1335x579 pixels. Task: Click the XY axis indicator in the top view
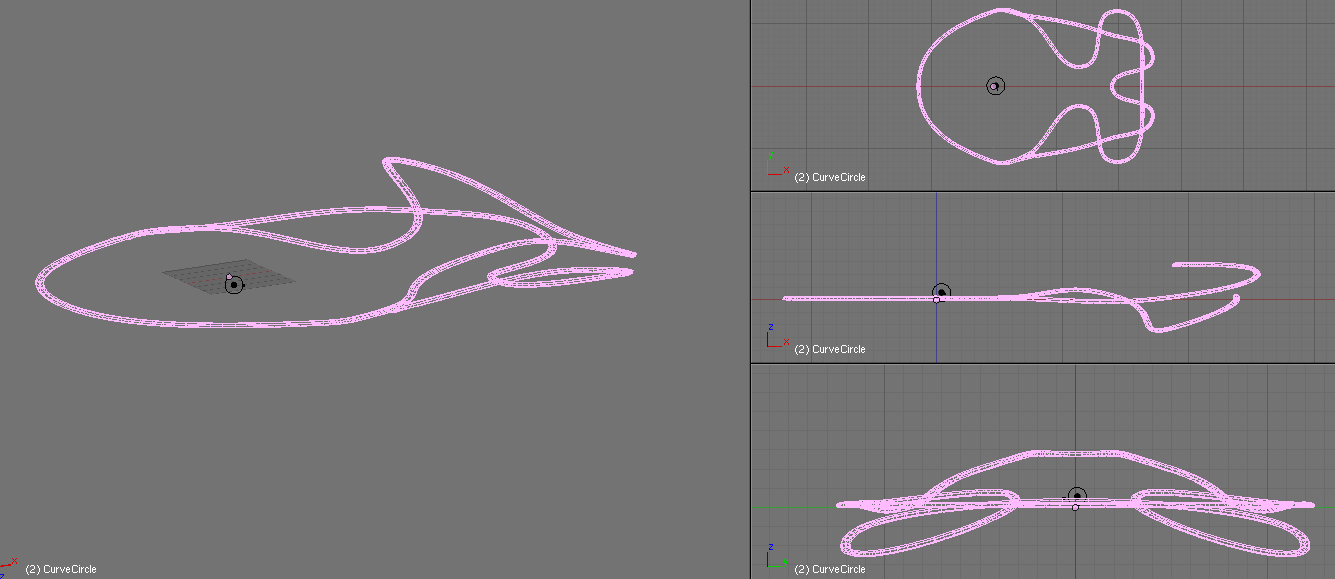coord(776,167)
